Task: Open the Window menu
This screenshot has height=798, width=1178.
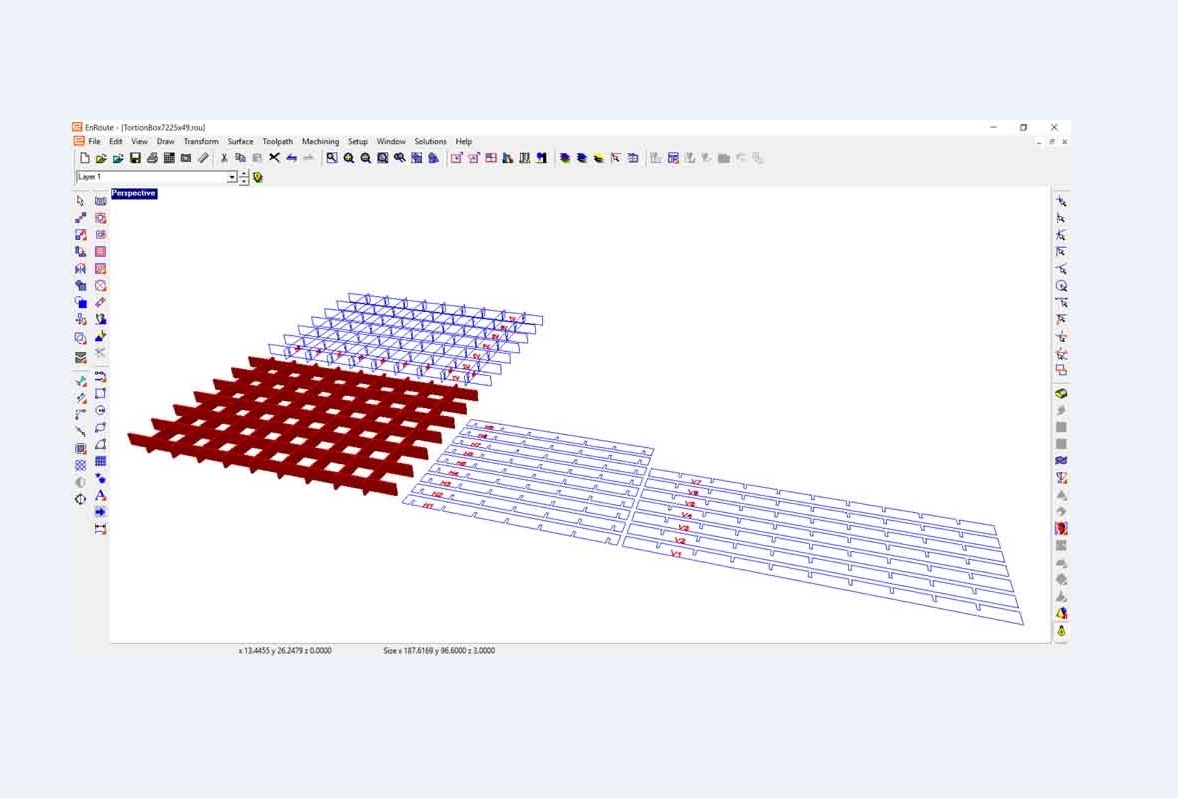Action: click(x=391, y=141)
